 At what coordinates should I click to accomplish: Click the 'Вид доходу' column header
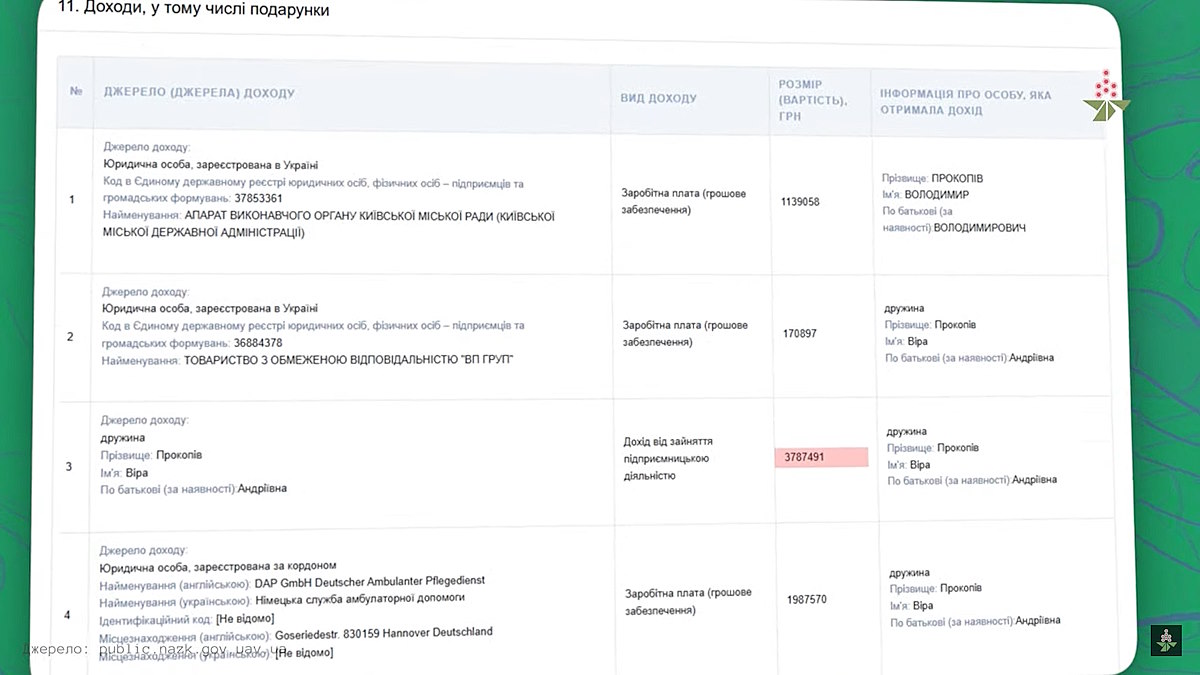[658, 98]
